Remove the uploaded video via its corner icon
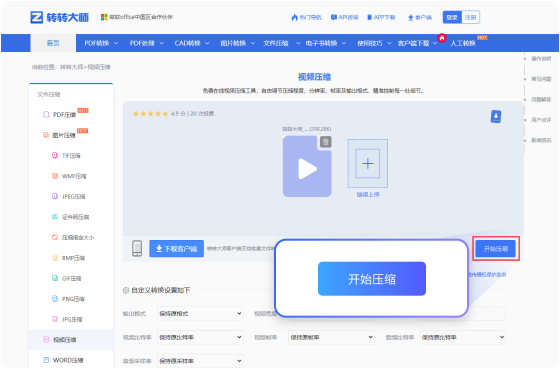Image resolution: width=560 pixels, height=369 pixels. click(x=325, y=142)
